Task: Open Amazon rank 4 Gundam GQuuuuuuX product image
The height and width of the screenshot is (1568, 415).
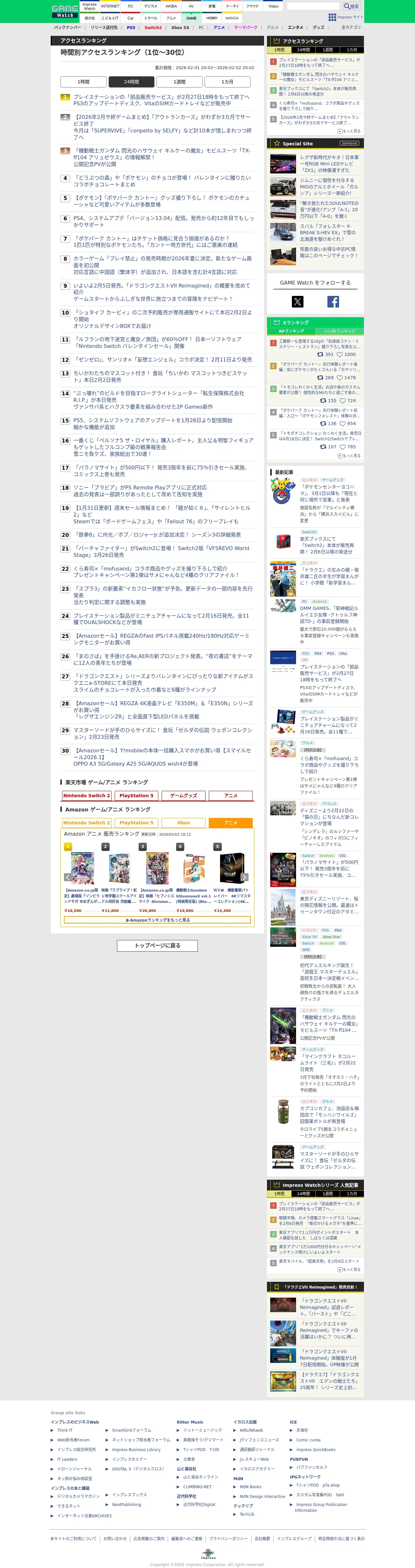Action: pyautogui.click(x=194, y=869)
